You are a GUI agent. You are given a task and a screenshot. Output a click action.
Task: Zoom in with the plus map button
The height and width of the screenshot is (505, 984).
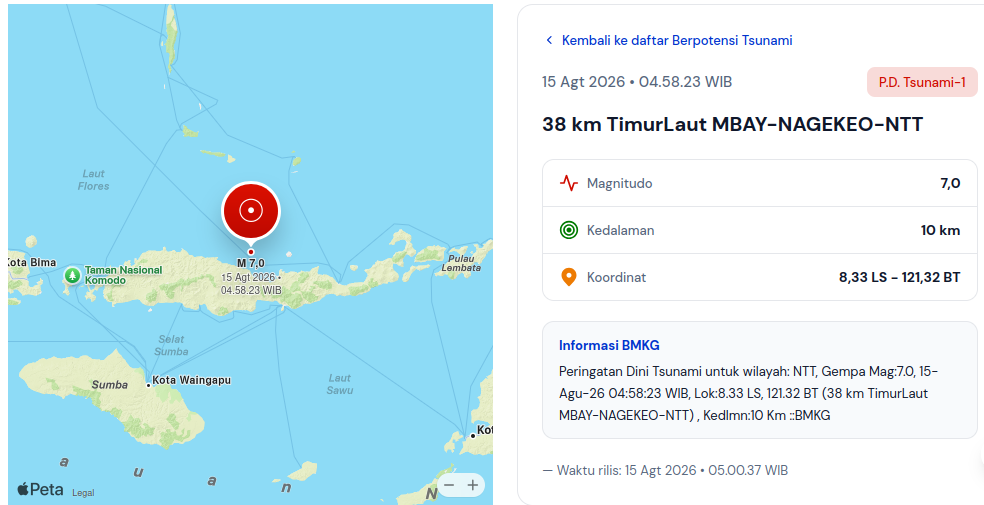click(x=473, y=485)
